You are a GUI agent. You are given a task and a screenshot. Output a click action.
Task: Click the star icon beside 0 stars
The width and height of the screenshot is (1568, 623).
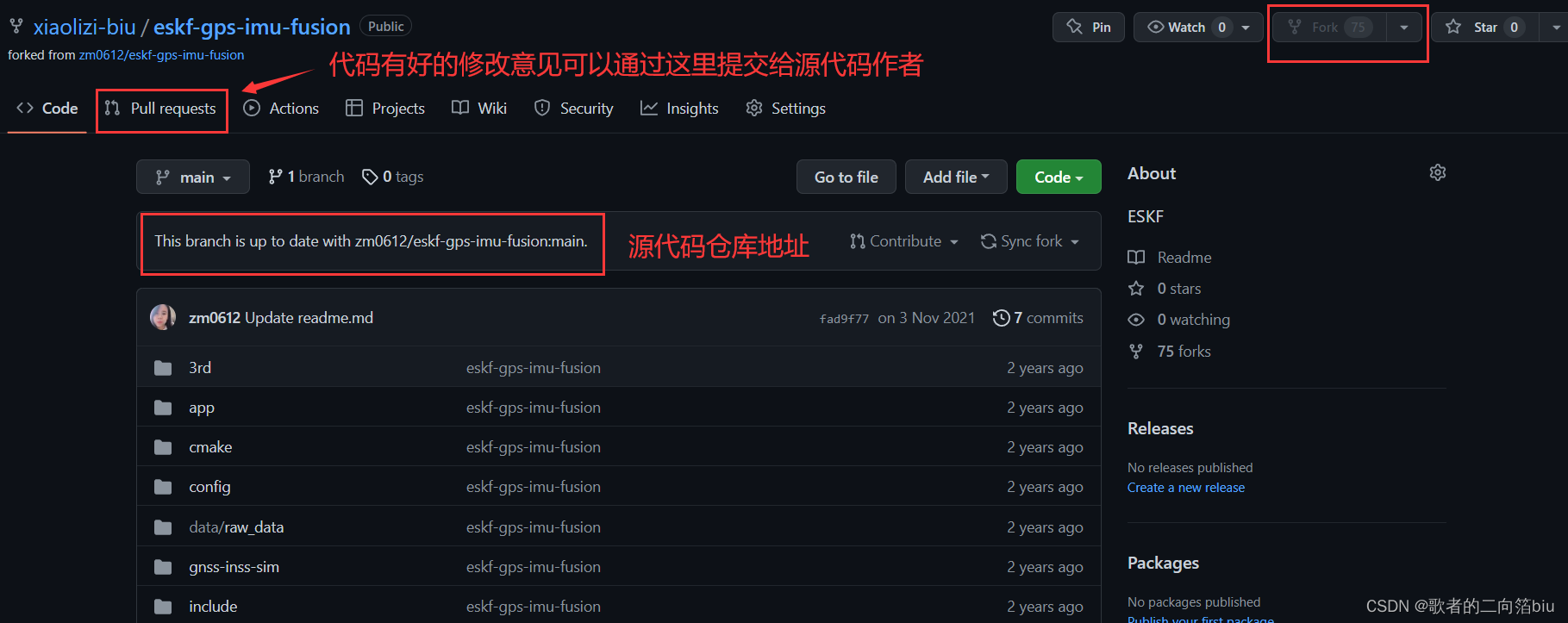pyautogui.click(x=1136, y=289)
